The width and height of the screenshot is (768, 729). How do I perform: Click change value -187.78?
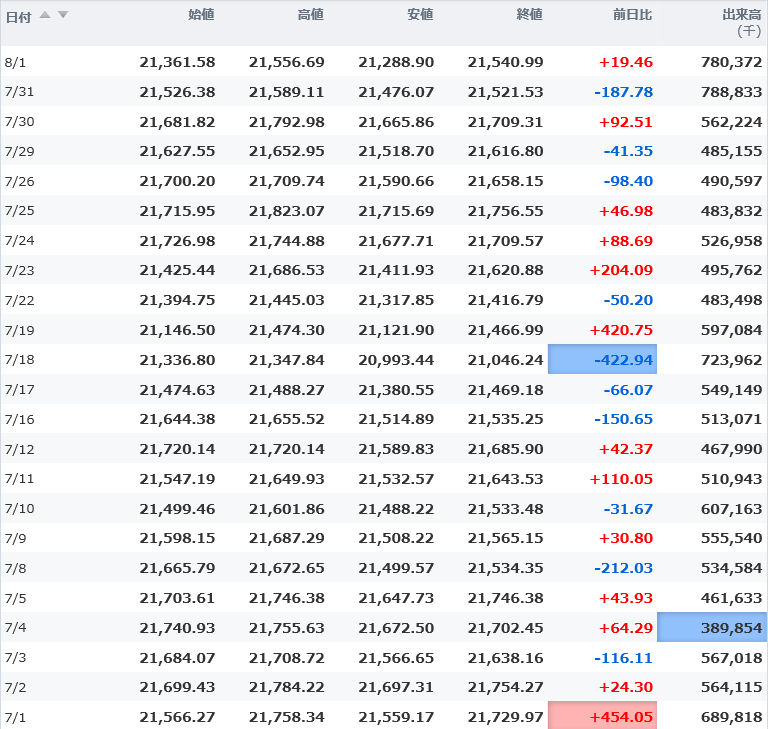click(x=624, y=92)
